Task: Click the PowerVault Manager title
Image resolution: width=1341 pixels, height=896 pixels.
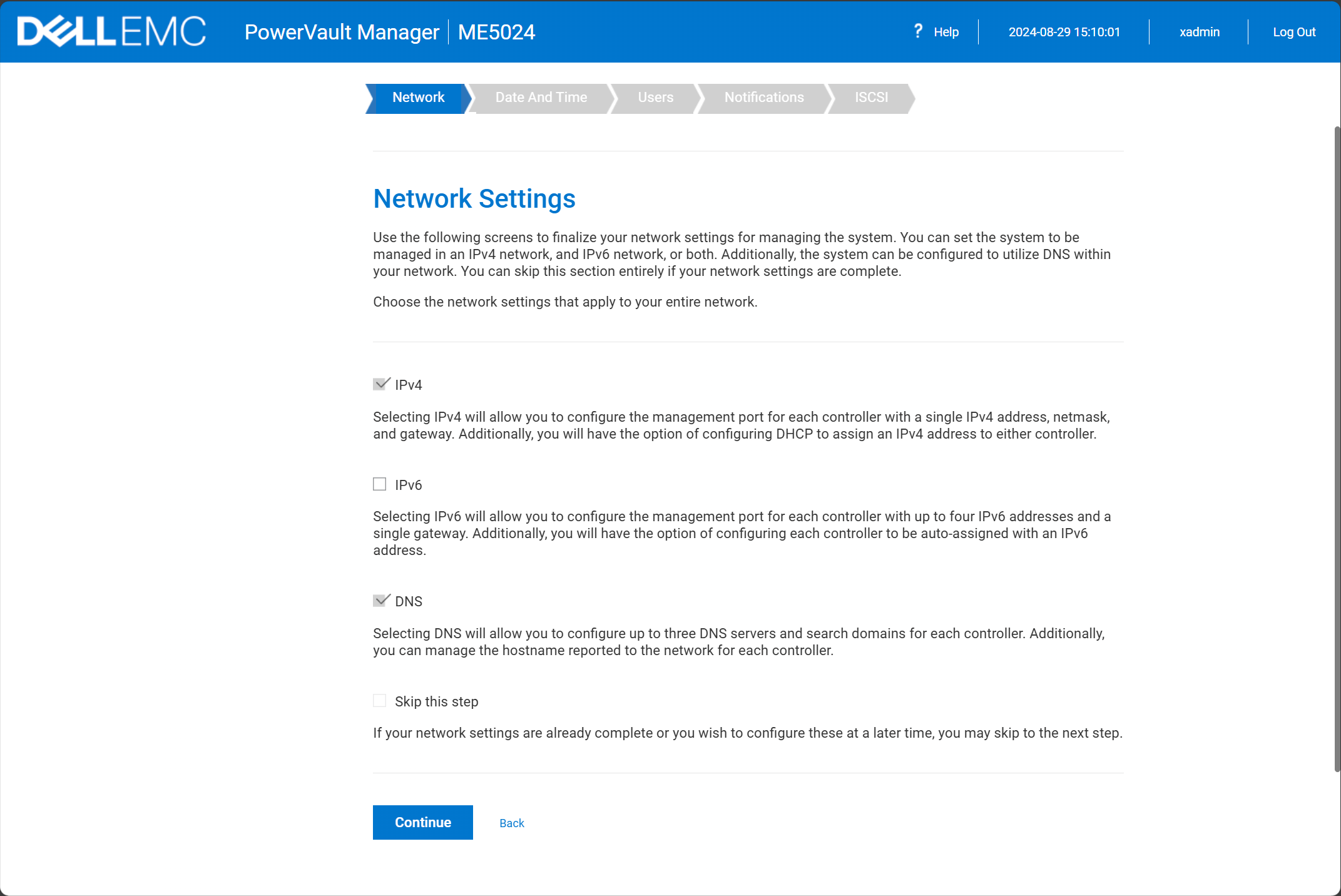Action: pyautogui.click(x=342, y=32)
